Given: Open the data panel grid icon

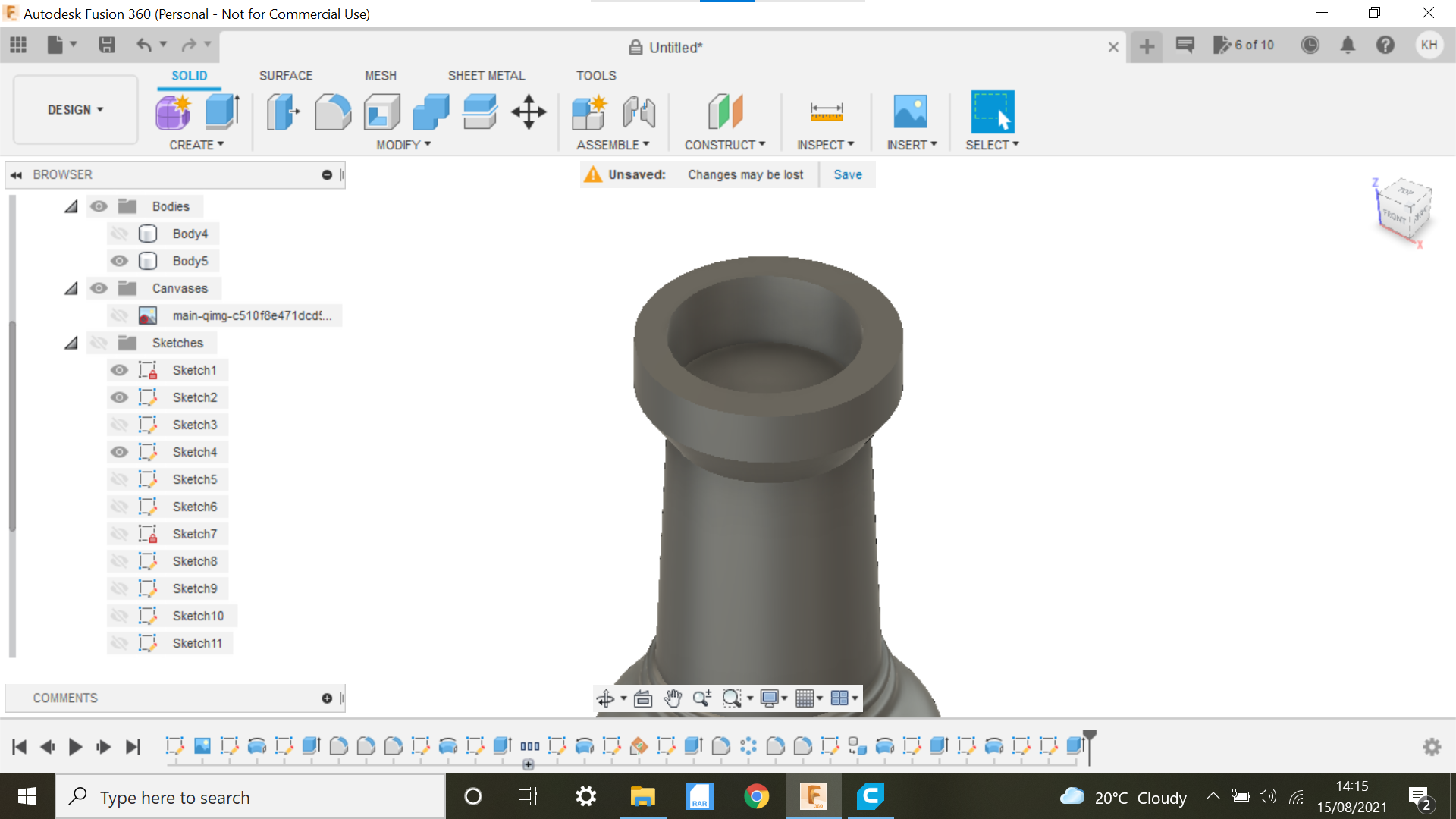Looking at the screenshot, I should [18, 45].
